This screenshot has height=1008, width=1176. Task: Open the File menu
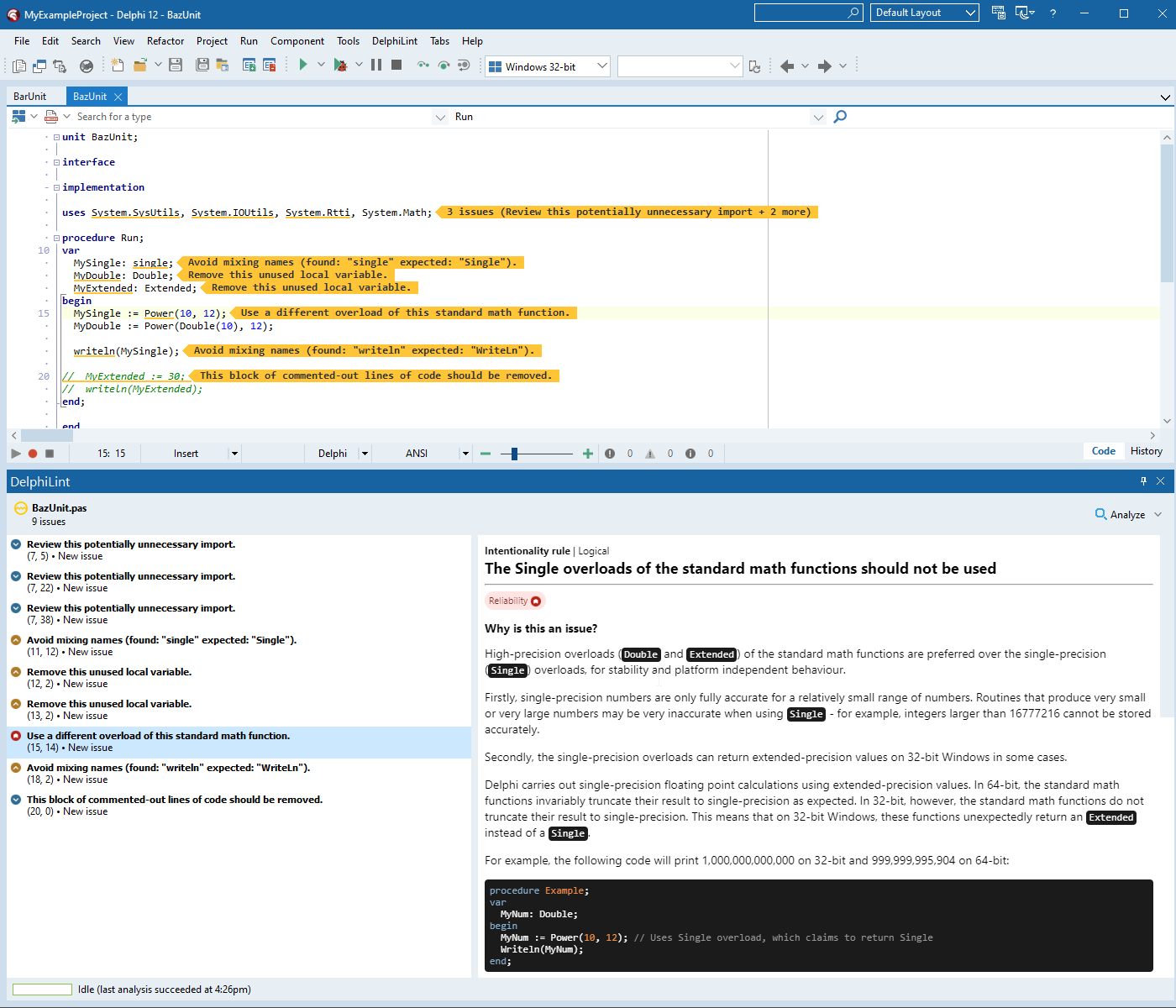pyautogui.click(x=22, y=41)
